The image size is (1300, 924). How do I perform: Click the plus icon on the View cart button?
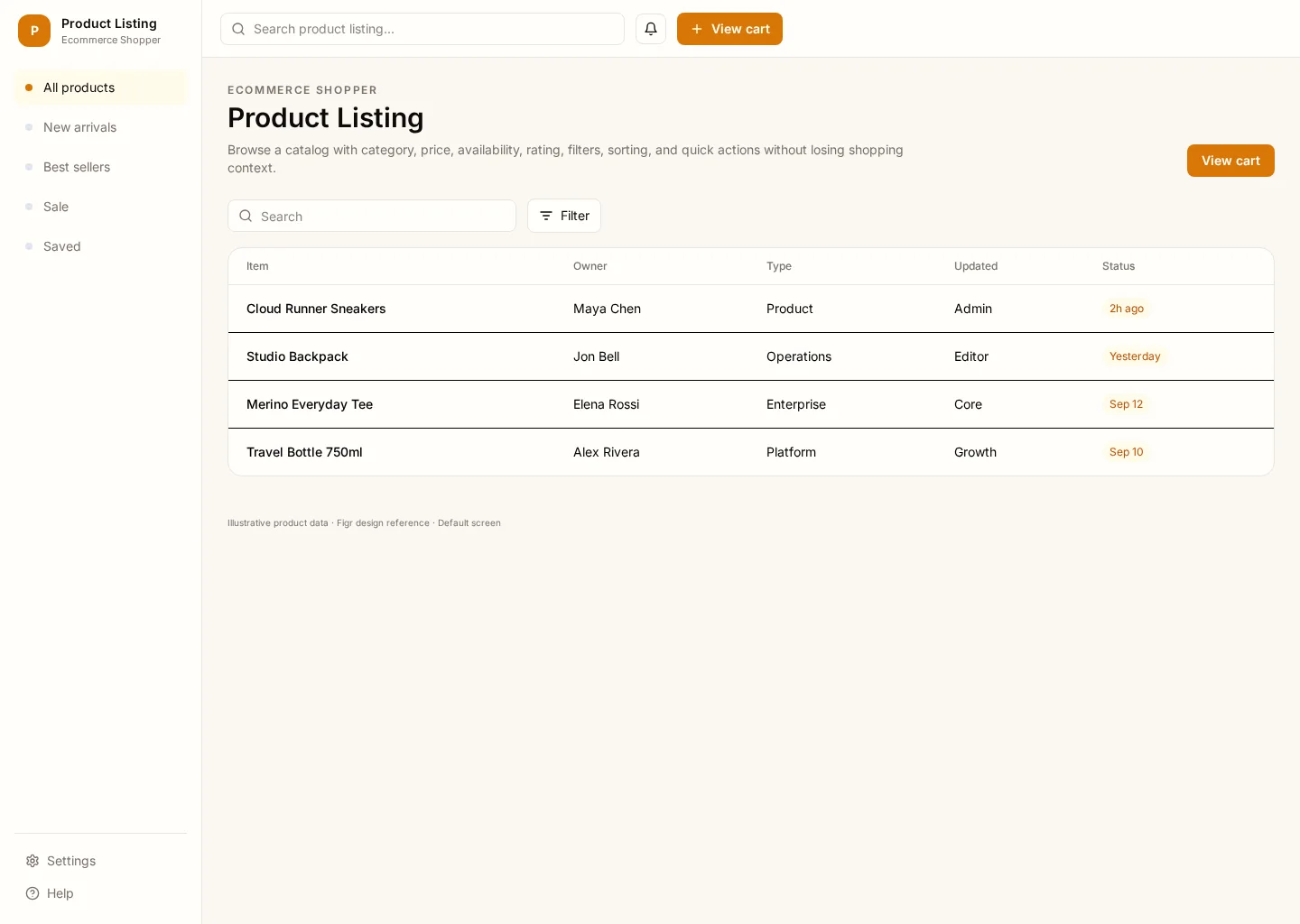pyautogui.click(x=697, y=29)
